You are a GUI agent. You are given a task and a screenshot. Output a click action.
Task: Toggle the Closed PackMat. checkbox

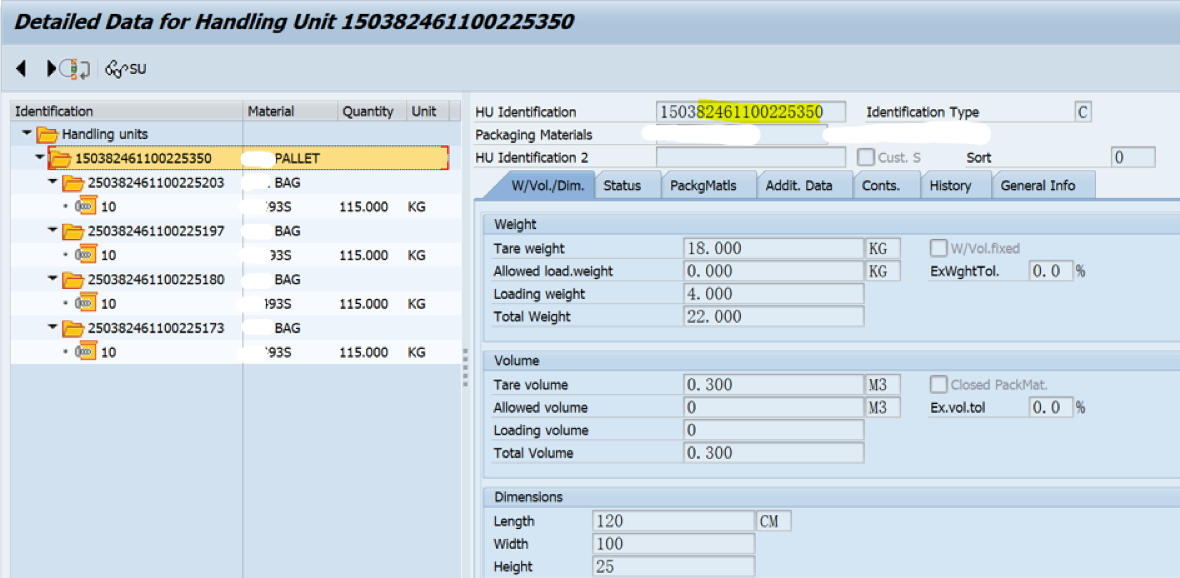(x=938, y=383)
